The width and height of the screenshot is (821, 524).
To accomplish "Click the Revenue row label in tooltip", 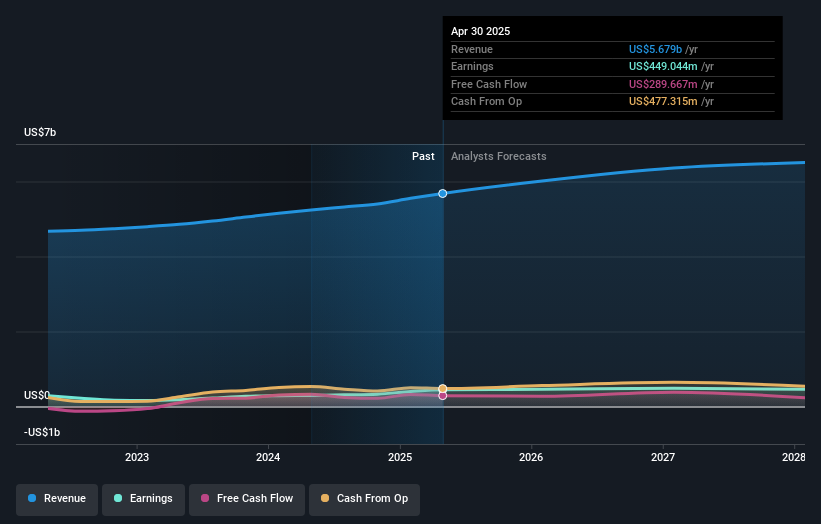I will [472, 49].
